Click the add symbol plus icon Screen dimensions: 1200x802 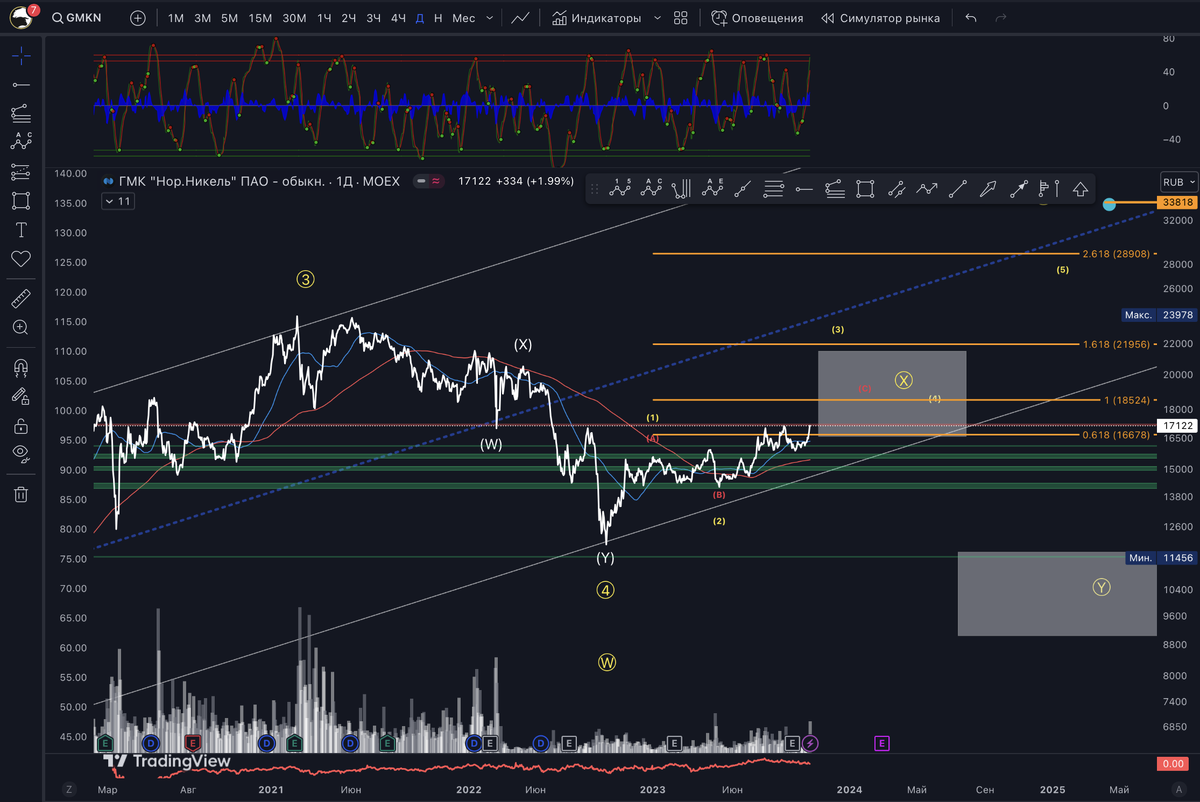[x=138, y=18]
